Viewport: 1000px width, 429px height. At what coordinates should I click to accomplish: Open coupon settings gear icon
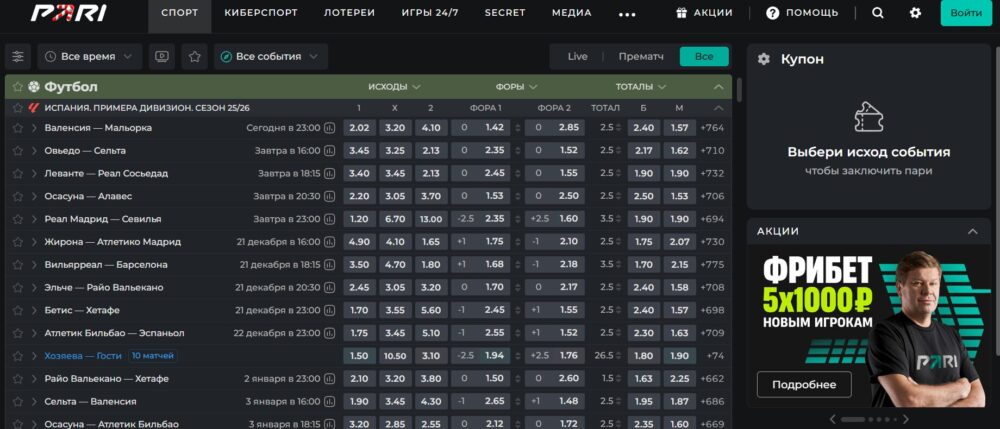point(763,59)
